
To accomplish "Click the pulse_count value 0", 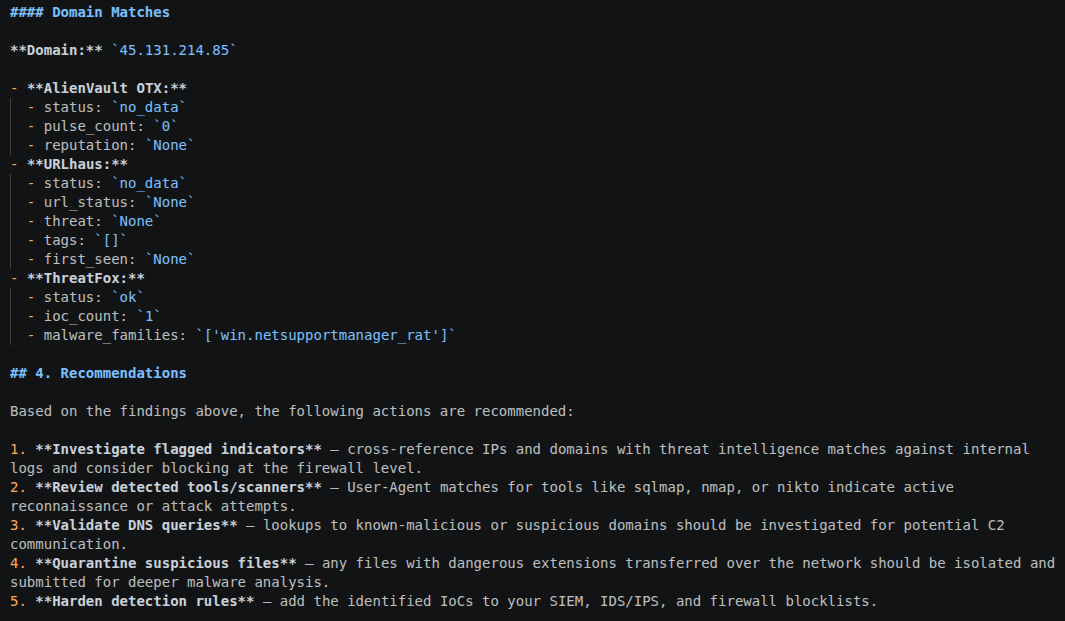I will pyautogui.click(x=165, y=126).
